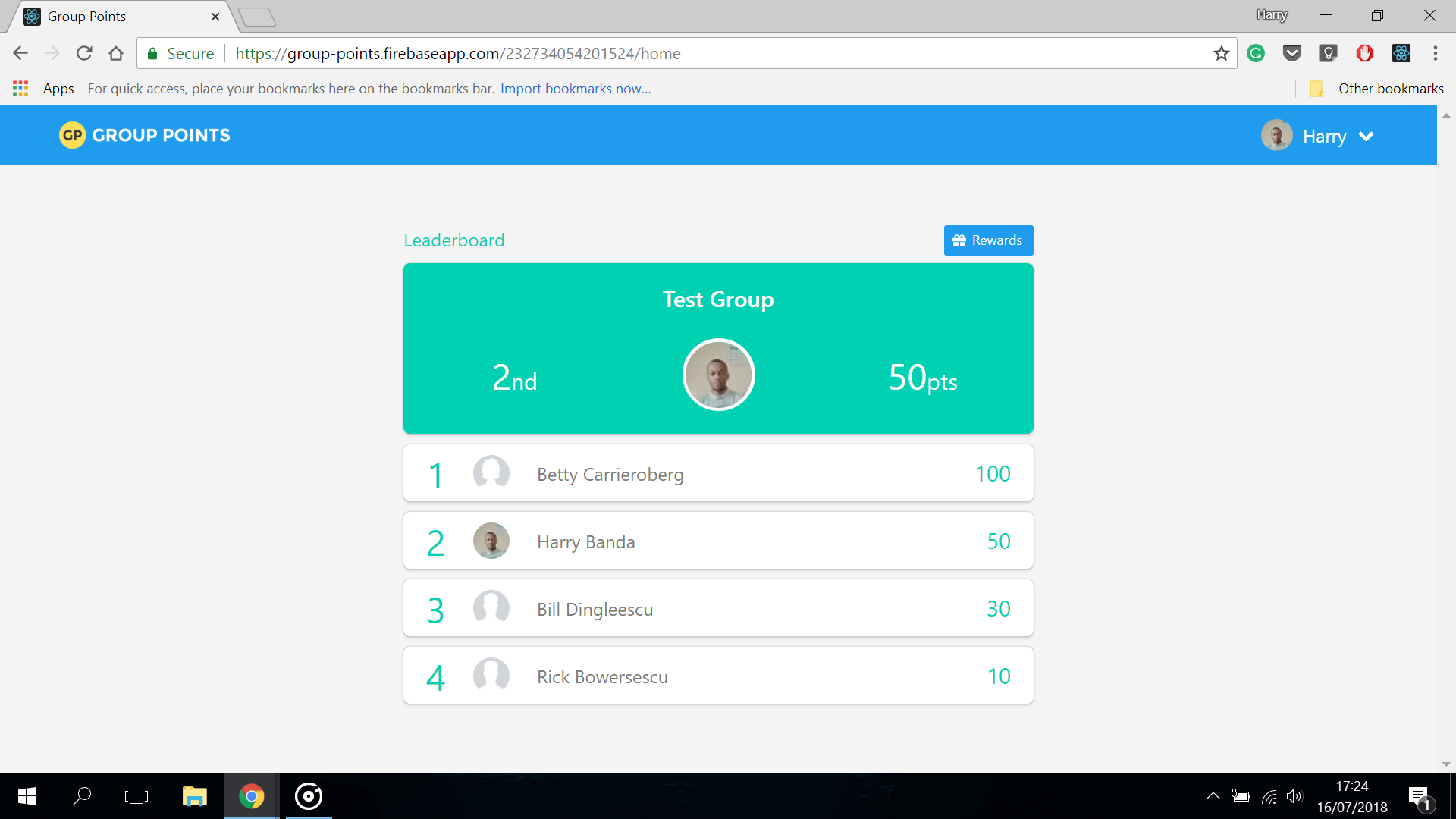Select the Group Points browser tab

click(x=114, y=17)
